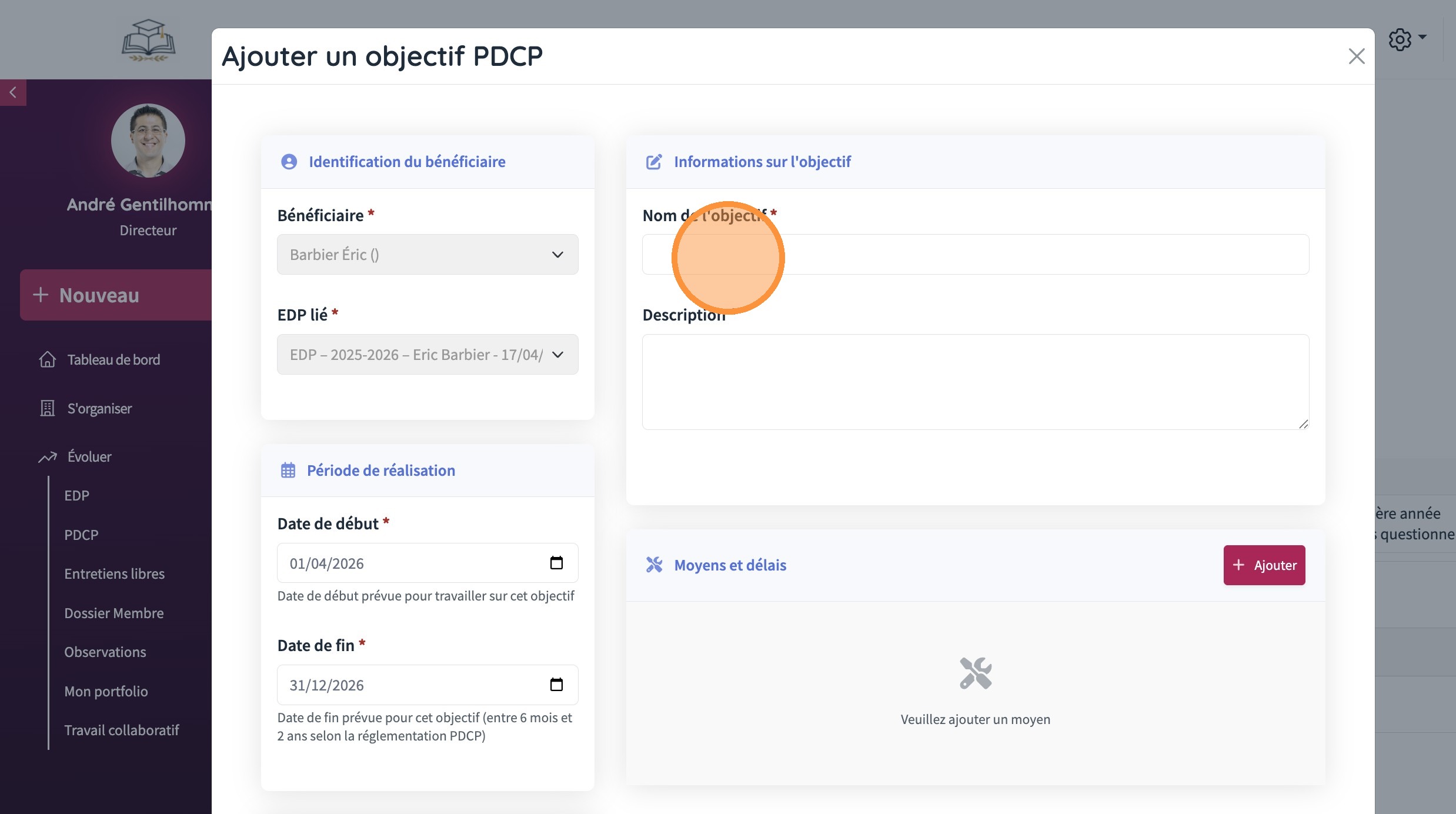Click André Gentilhomme profile photo
Image resolution: width=1456 pixels, height=814 pixels.
(148, 141)
